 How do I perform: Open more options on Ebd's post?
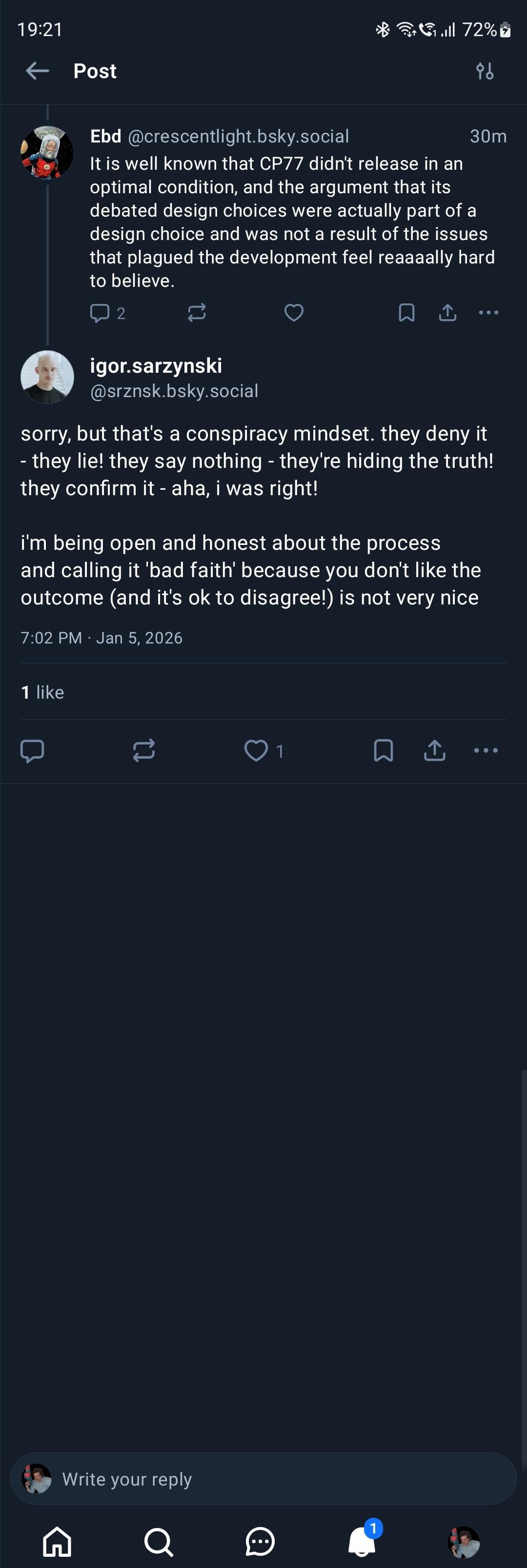(488, 313)
